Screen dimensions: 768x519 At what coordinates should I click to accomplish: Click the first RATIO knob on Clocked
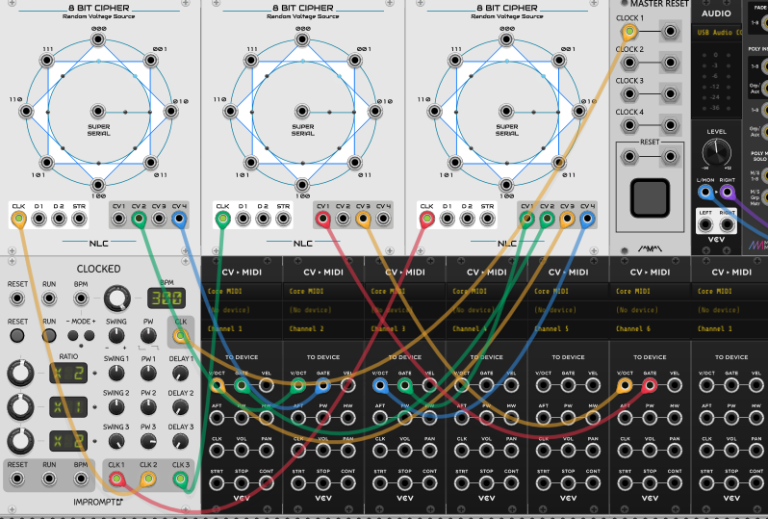pyautogui.click(x=20, y=373)
